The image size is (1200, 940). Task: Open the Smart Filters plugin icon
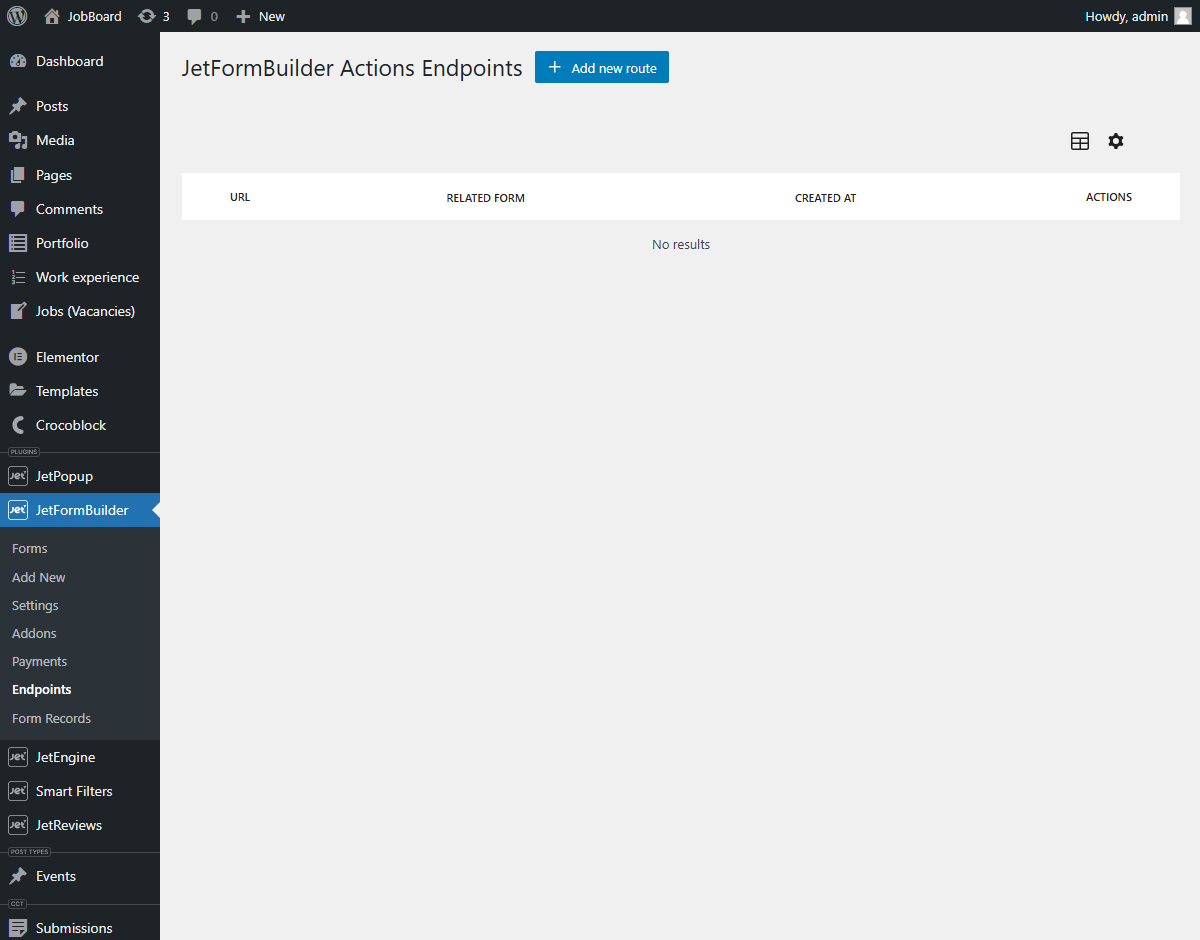tap(18, 790)
